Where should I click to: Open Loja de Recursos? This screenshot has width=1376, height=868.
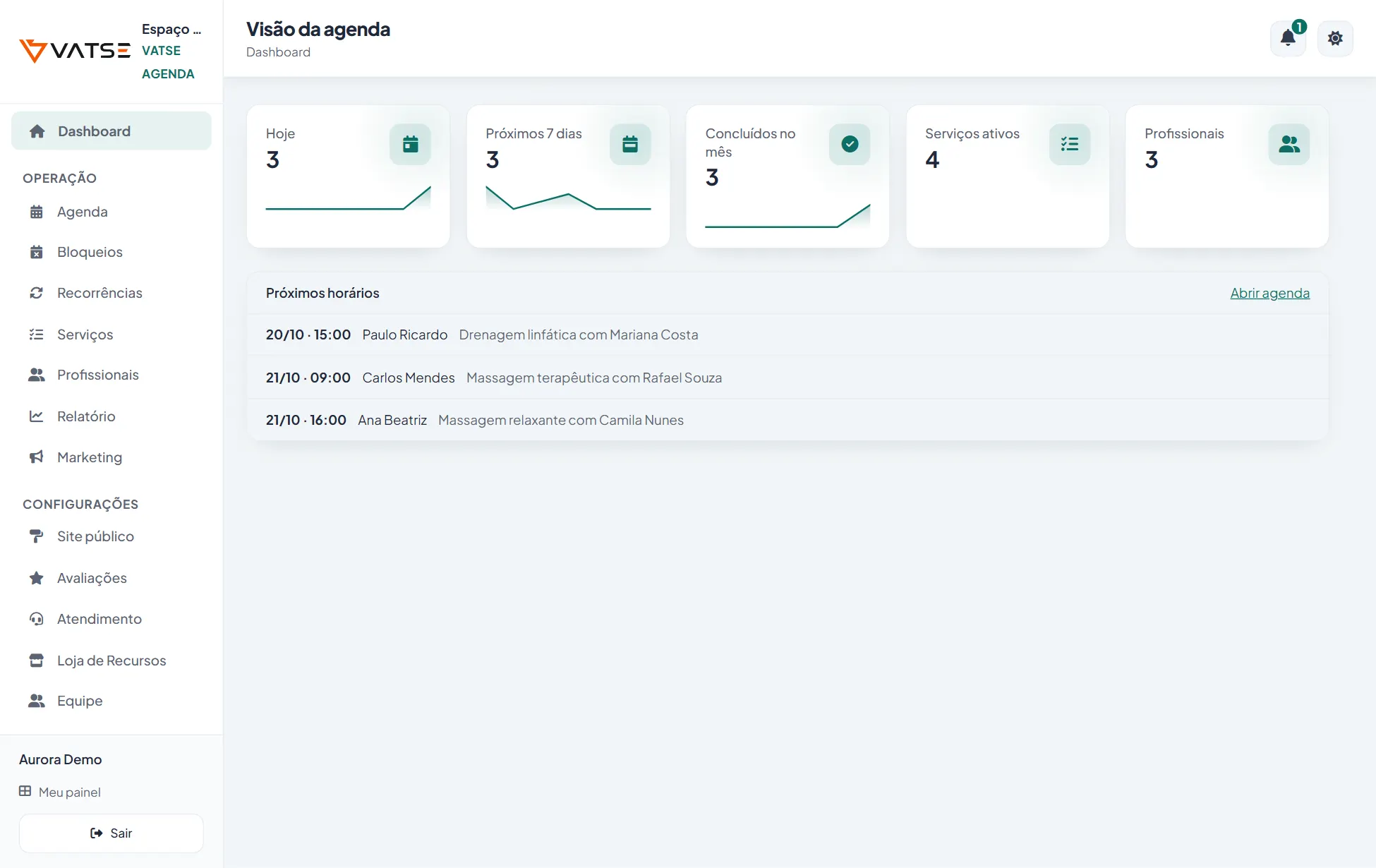(x=111, y=661)
